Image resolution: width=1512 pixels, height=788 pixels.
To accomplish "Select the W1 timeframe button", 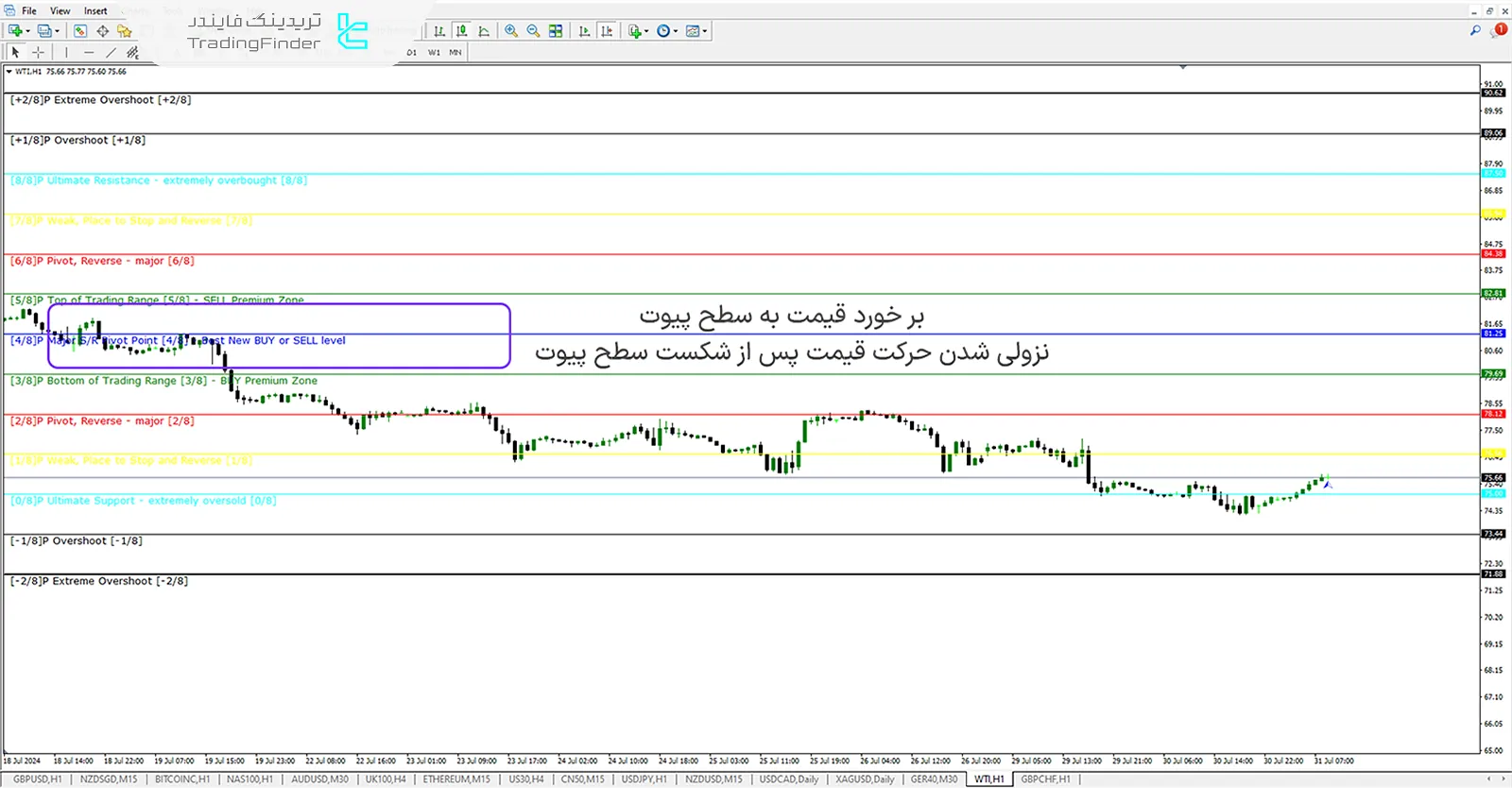I will pyautogui.click(x=434, y=53).
